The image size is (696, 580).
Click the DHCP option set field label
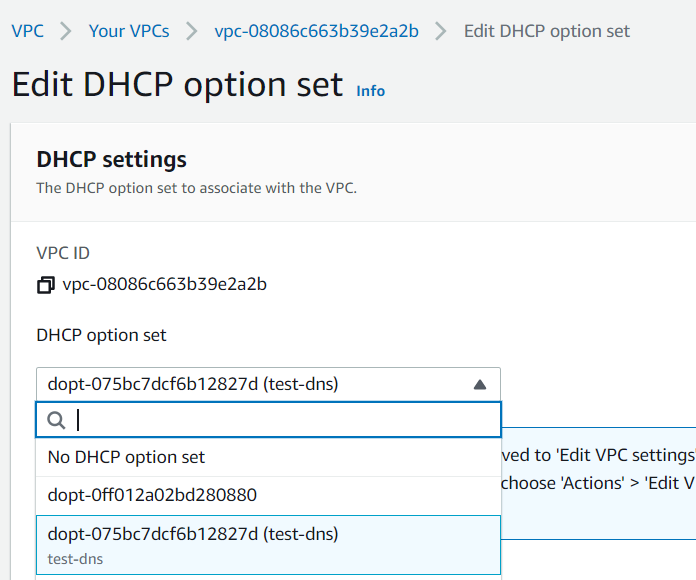click(x=101, y=335)
